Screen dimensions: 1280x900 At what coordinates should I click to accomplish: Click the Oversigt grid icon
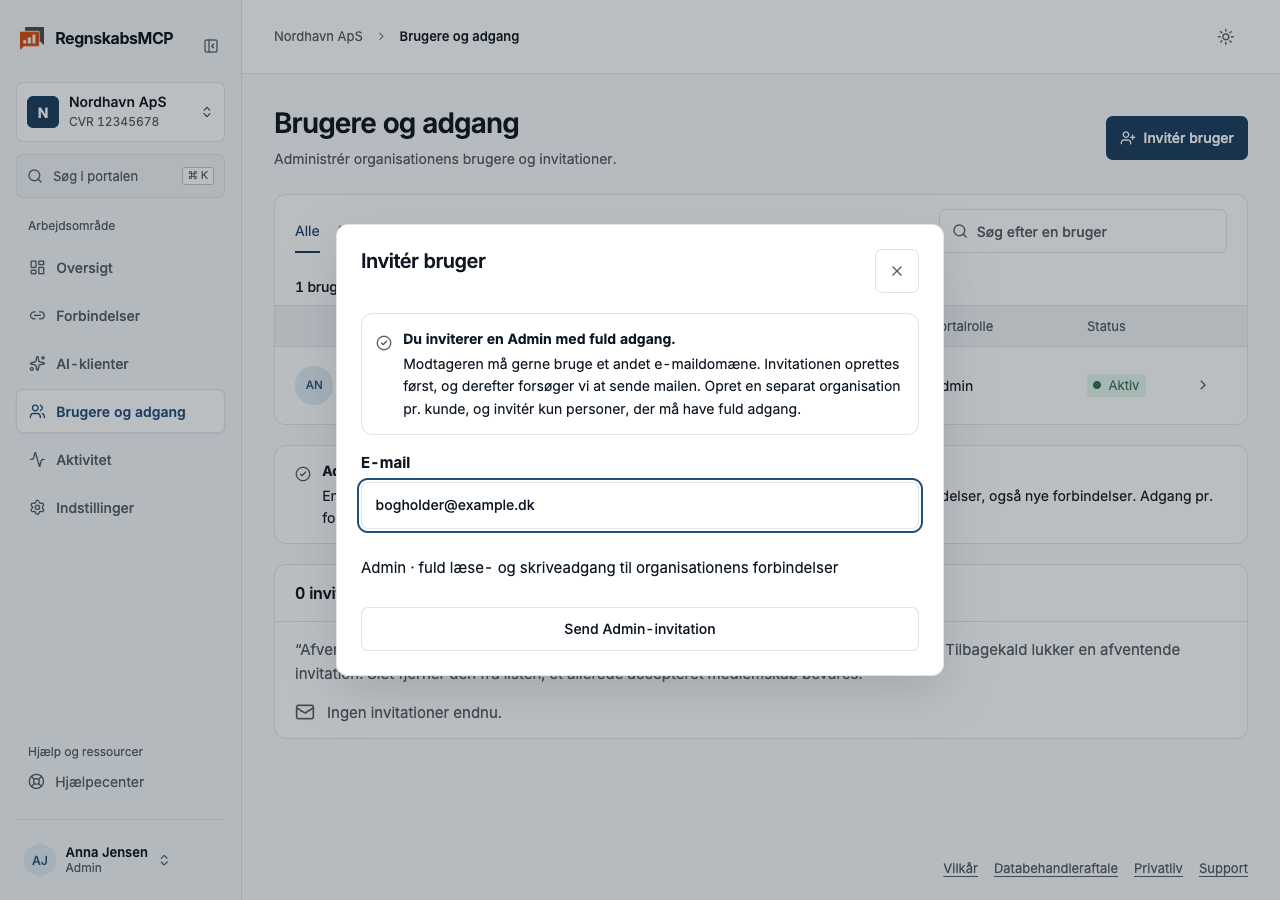(x=37, y=268)
